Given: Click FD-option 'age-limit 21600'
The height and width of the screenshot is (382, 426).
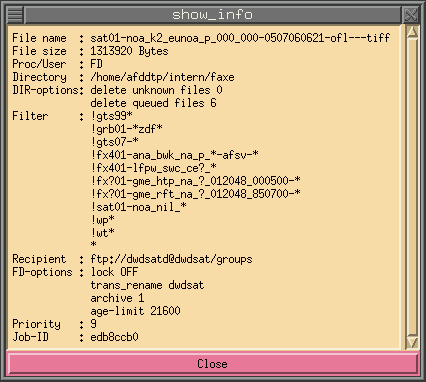Looking at the screenshot, I should pyautogui.click(x=135, y=311).
